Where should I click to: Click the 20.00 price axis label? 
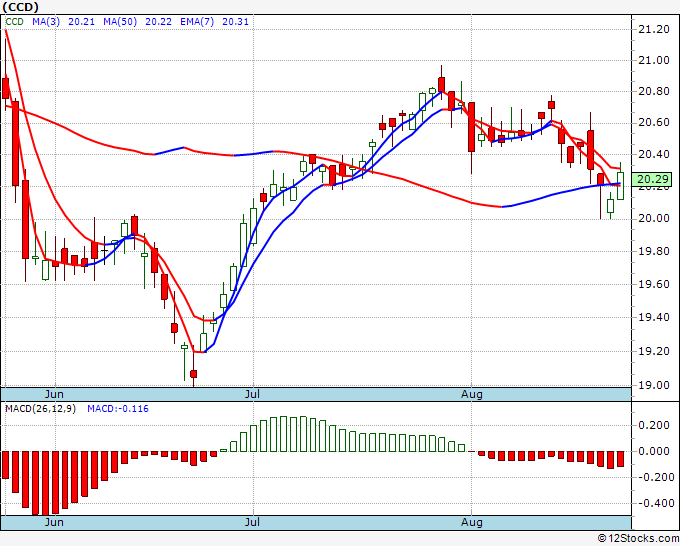[x=654, y=218]
